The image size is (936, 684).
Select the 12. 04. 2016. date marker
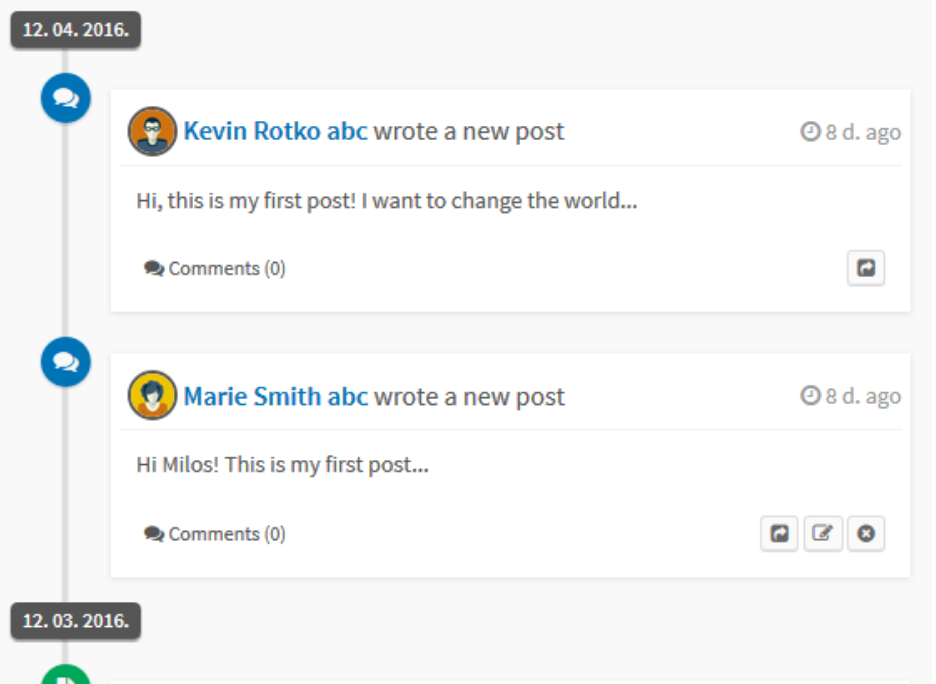point(76,30)
